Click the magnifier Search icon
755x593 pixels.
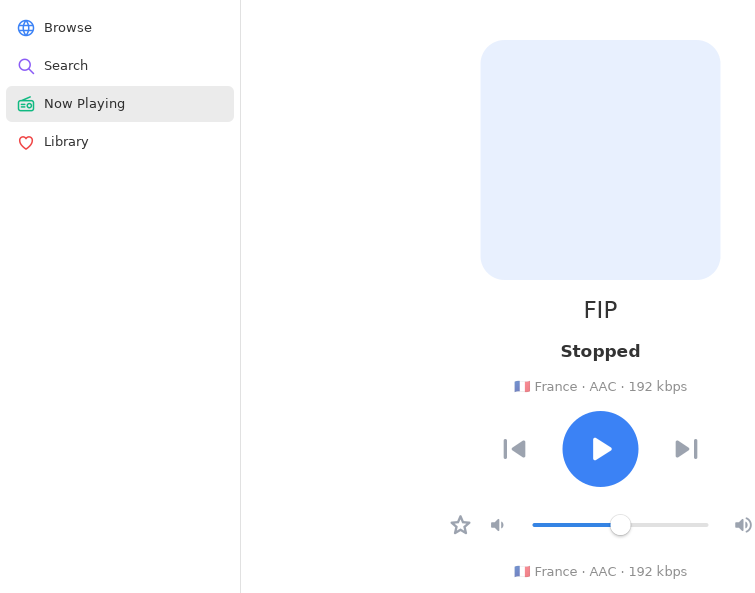[x=26, y=66]
